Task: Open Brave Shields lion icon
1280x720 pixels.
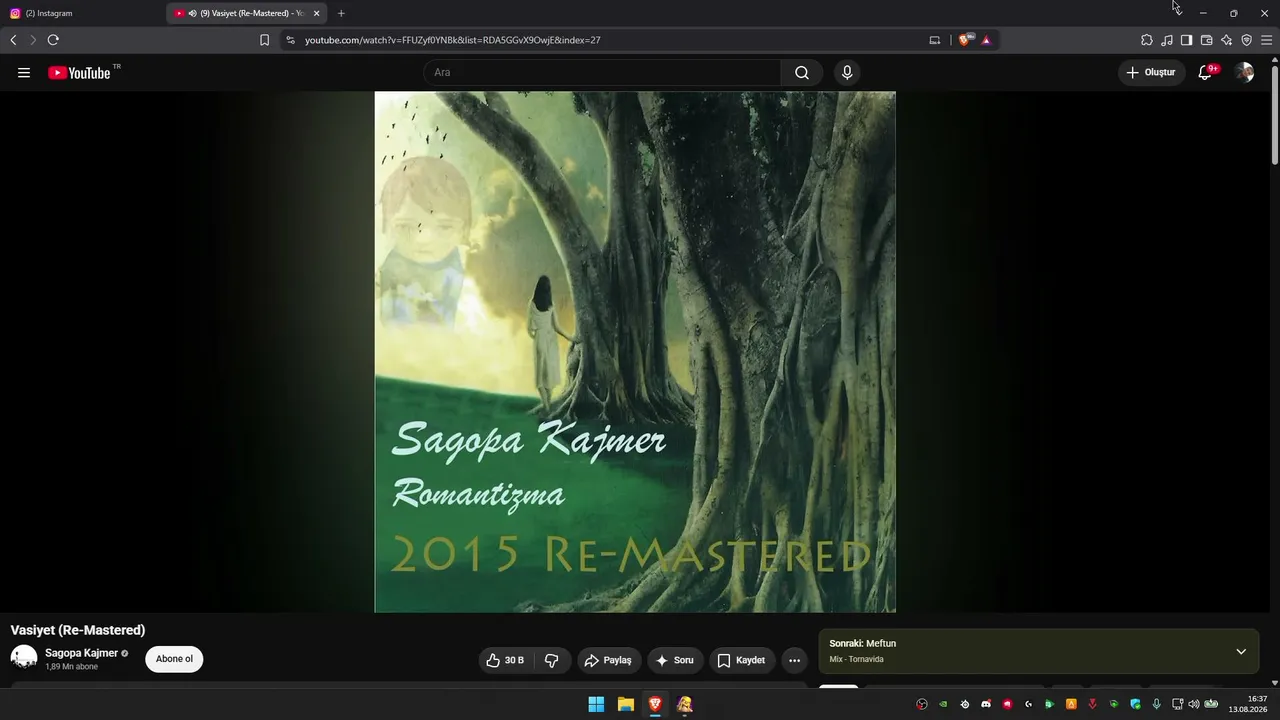Action: tap(964, 40)
